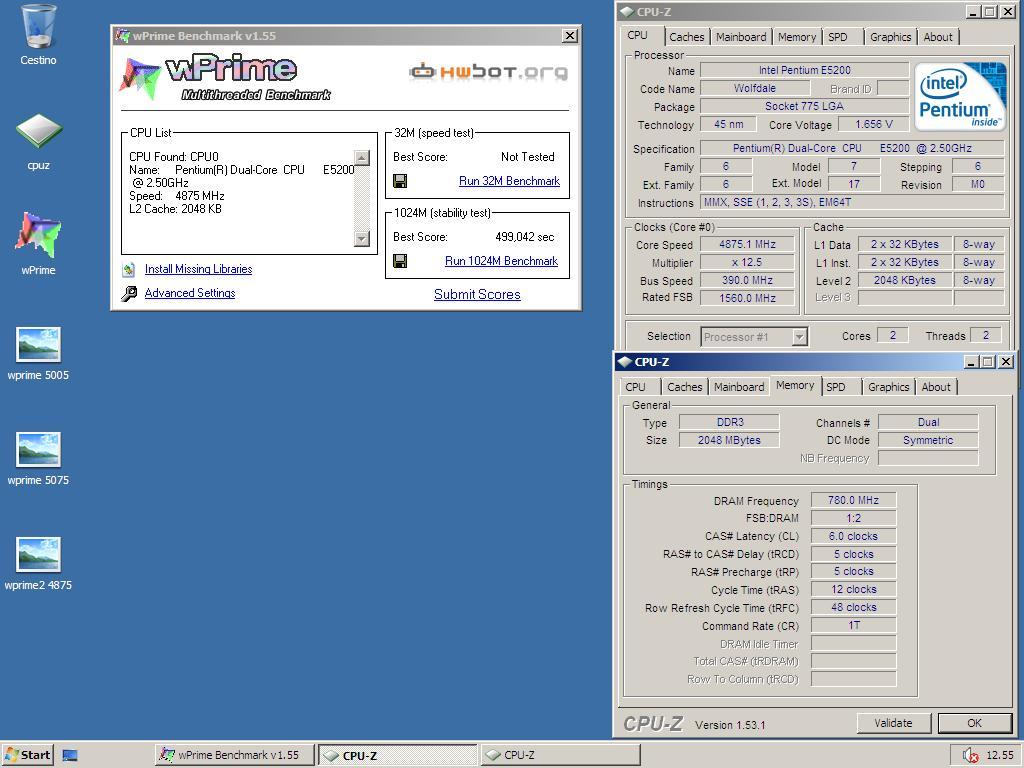The width and height of the screenshot is (1024, 768).
Task: Click the Run 1024M Benchmark link
Action: pyautogui.click(x=502, y=261)
